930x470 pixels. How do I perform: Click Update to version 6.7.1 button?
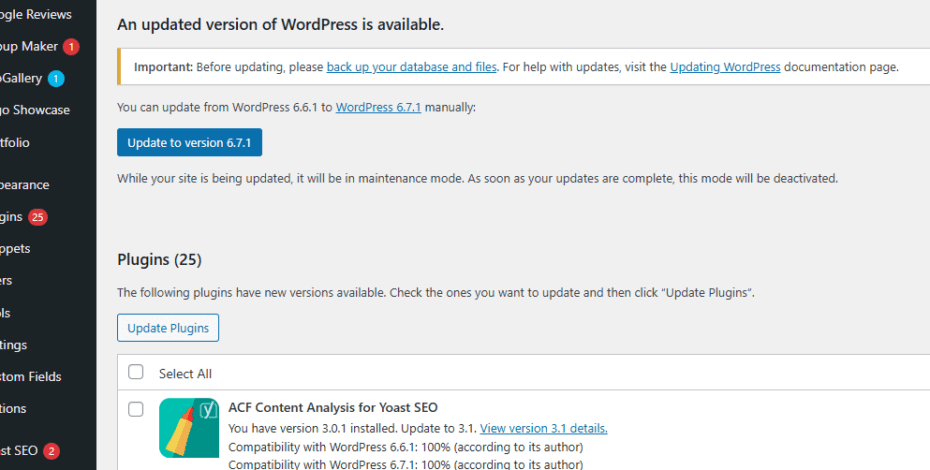(189, 142)
